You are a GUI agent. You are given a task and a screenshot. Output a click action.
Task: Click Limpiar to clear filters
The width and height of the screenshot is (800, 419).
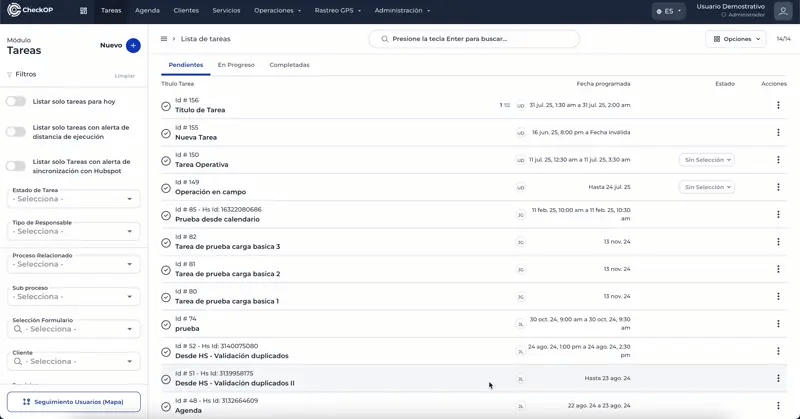point(124,76)
